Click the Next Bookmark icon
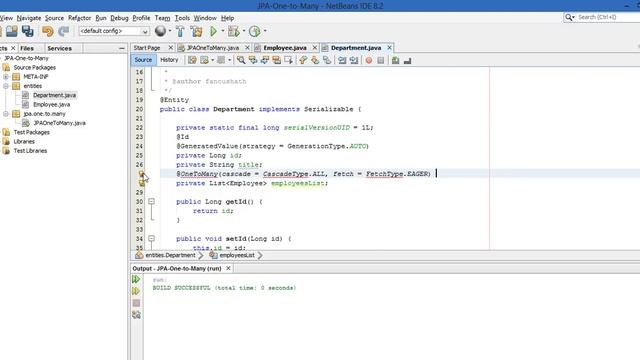Screen dimensions: 640x360 click(315, 60)
